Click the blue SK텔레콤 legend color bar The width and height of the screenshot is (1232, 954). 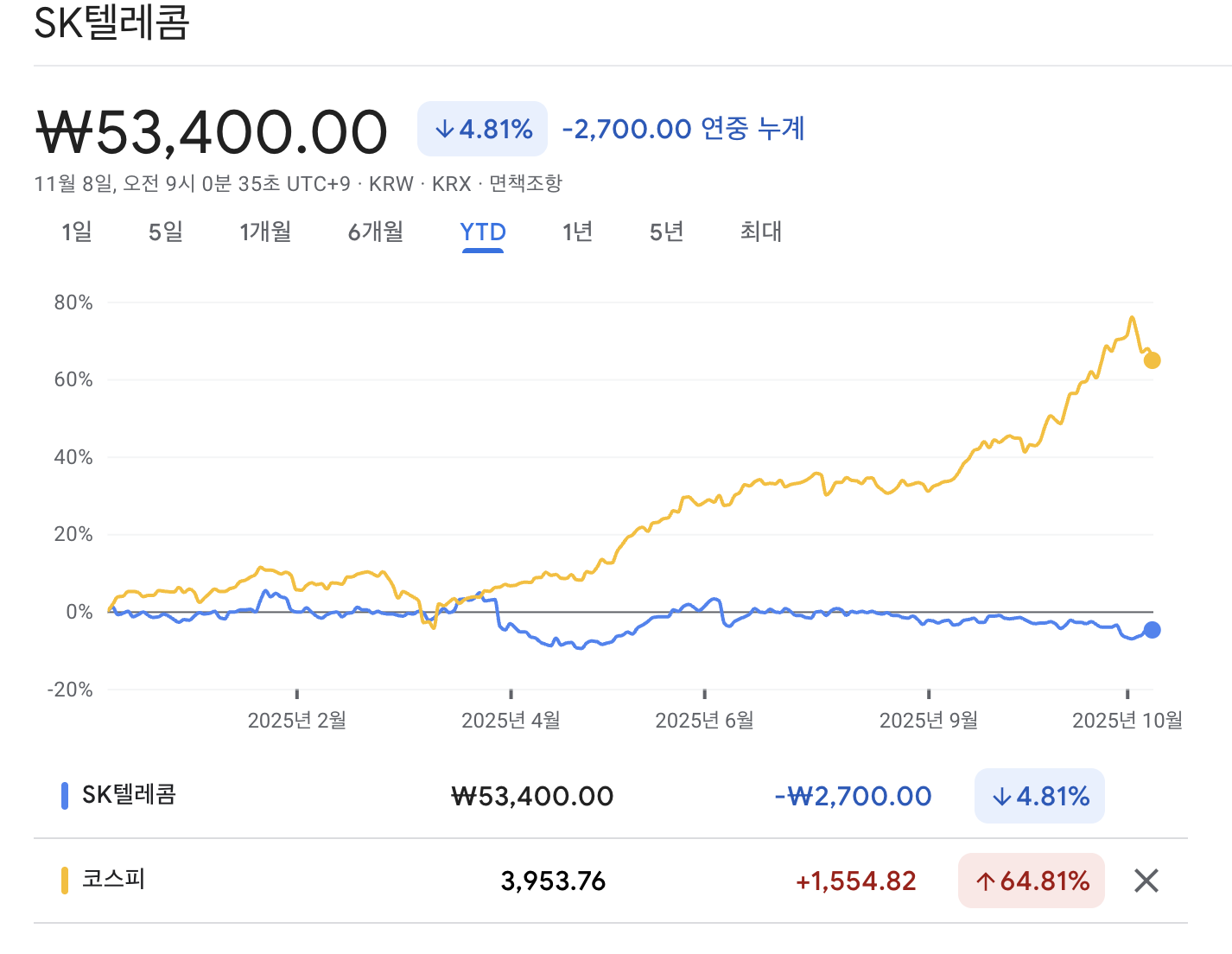(65, 795)
